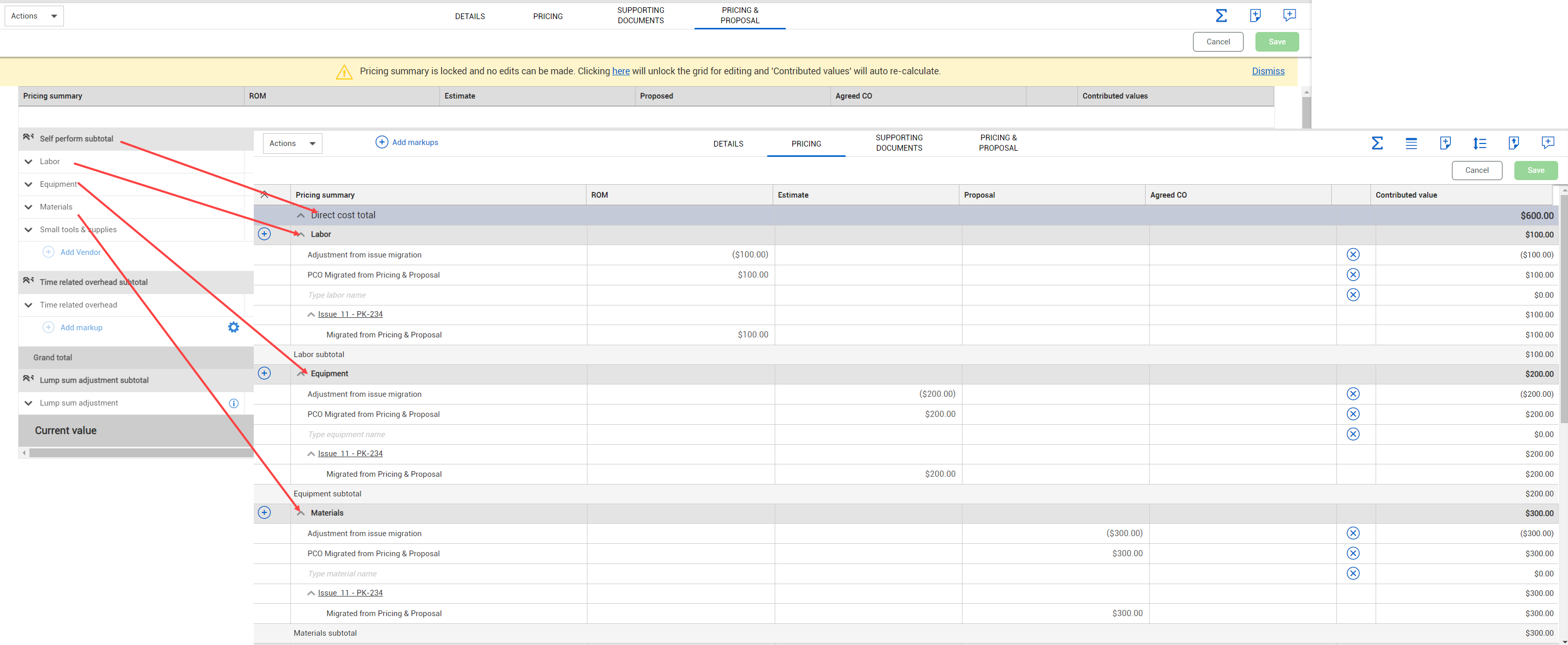Image resolution: width=1568 pixels, height=645 pixels.
Task: Dismiss the pricing locked warning
Action: click(1267, 71)
